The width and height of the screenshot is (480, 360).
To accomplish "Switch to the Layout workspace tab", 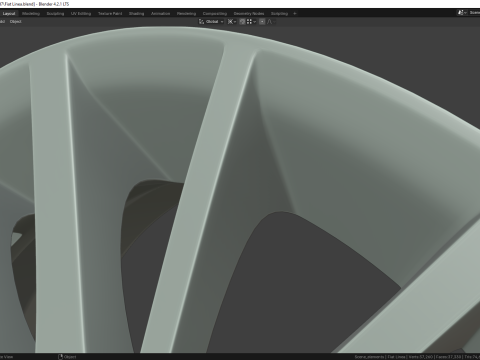I will (x=9, y=14).
